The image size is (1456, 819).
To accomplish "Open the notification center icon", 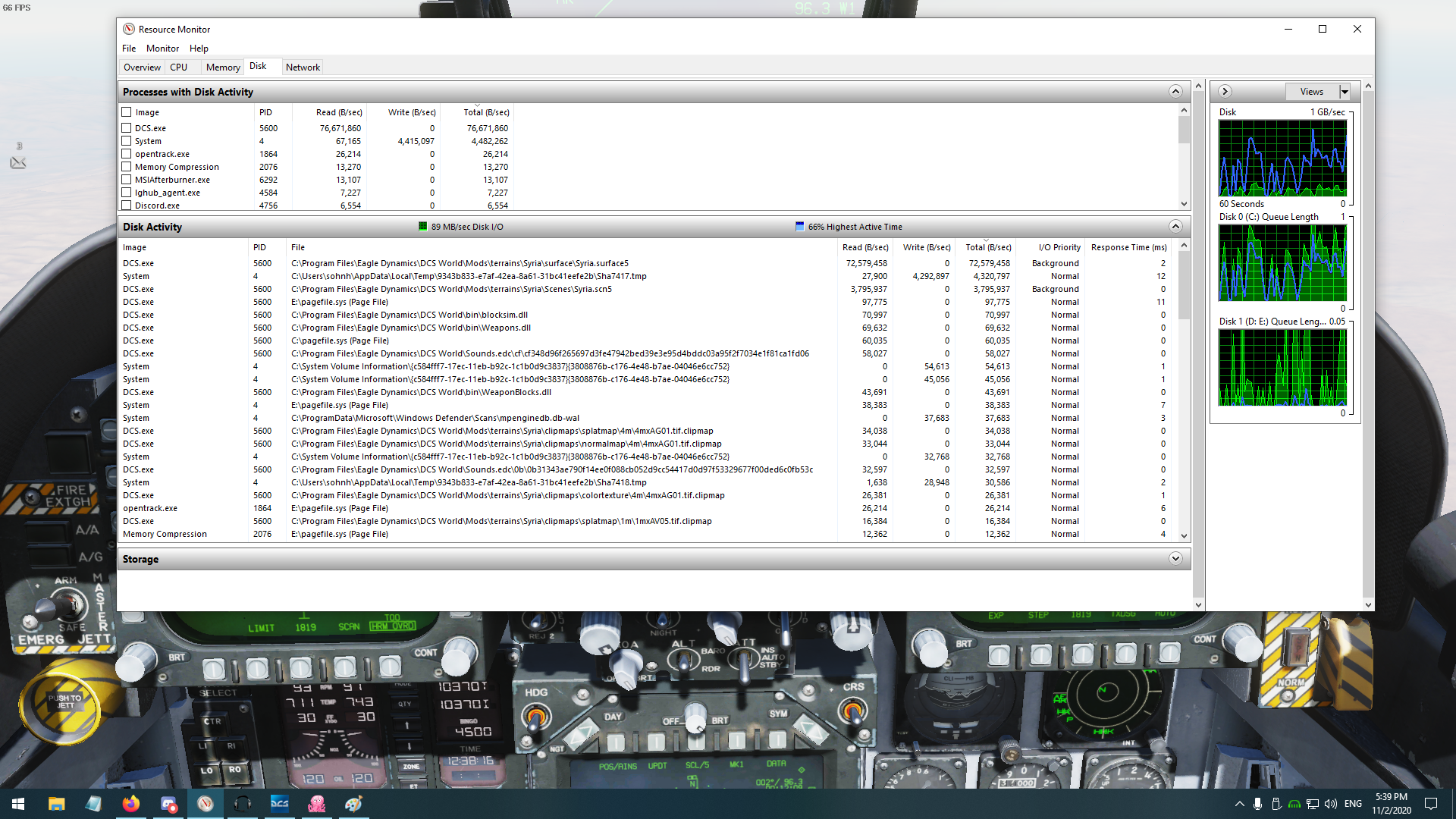I will [x=1431, y=804].
